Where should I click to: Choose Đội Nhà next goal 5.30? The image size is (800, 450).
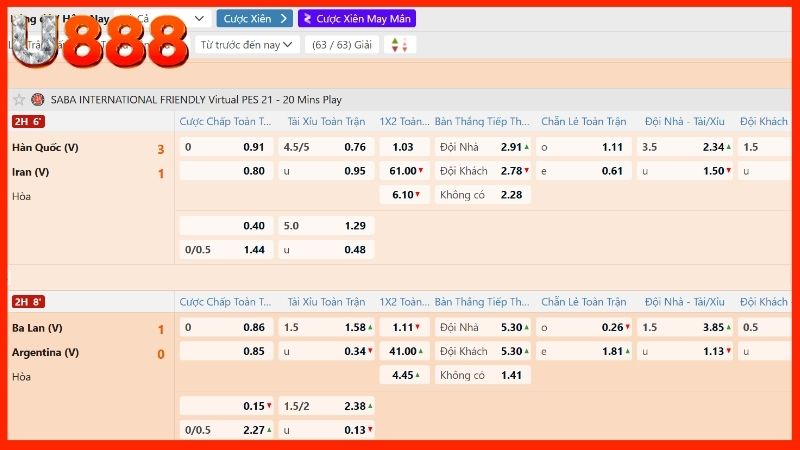[x=483, y=327]
